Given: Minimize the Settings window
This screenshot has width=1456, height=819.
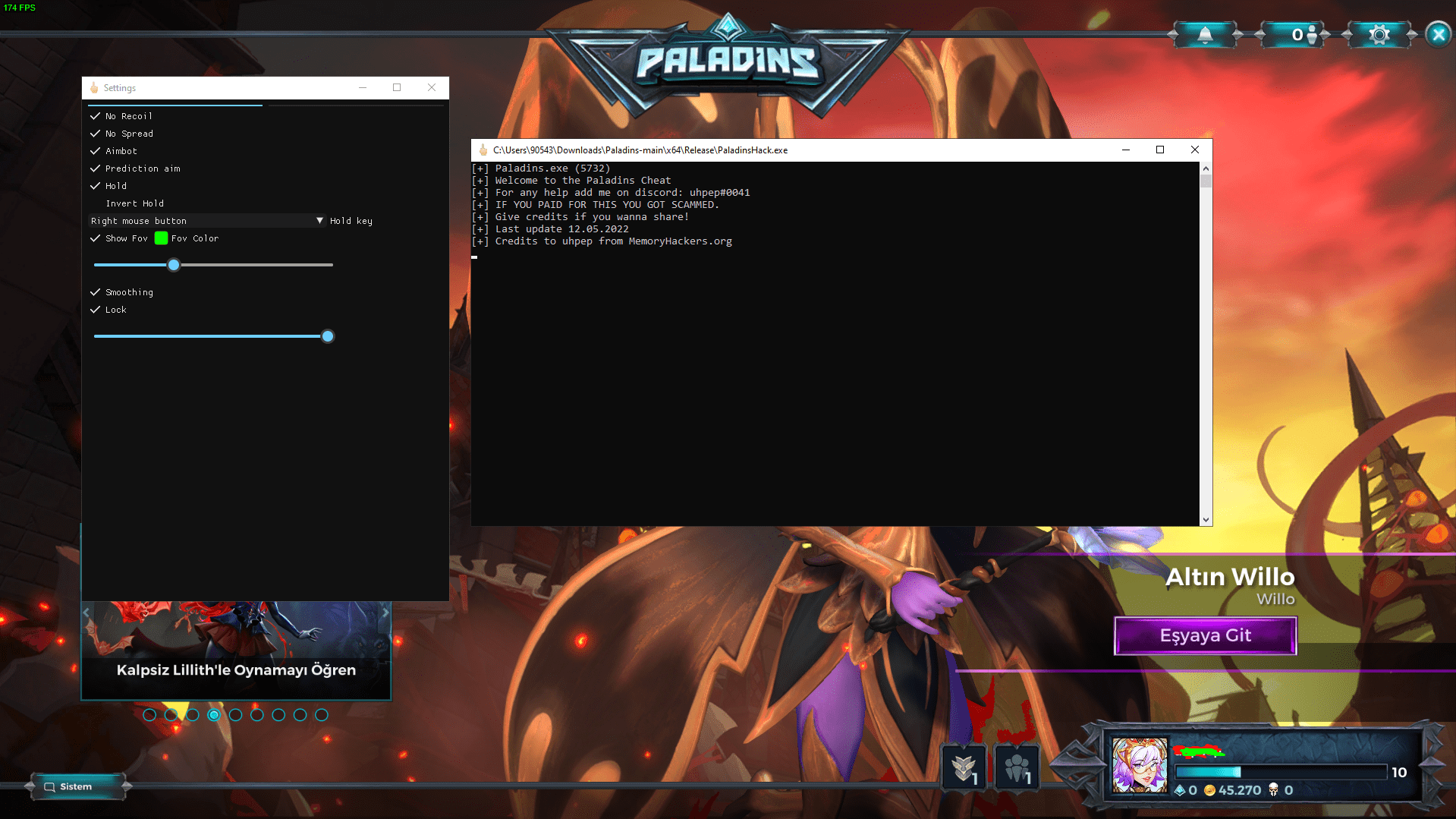Looking at the screenshot, I should [363, 88].
